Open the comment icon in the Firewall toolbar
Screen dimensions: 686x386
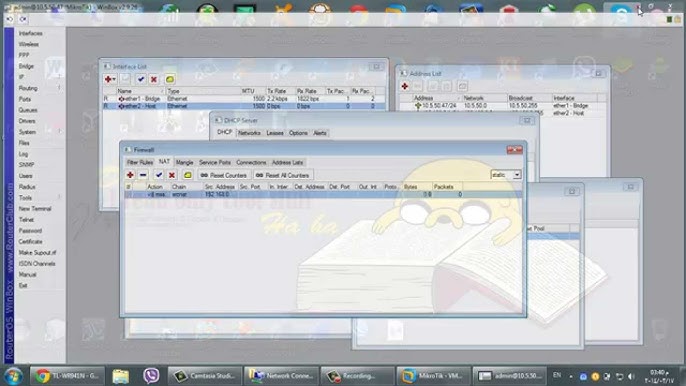188,175
